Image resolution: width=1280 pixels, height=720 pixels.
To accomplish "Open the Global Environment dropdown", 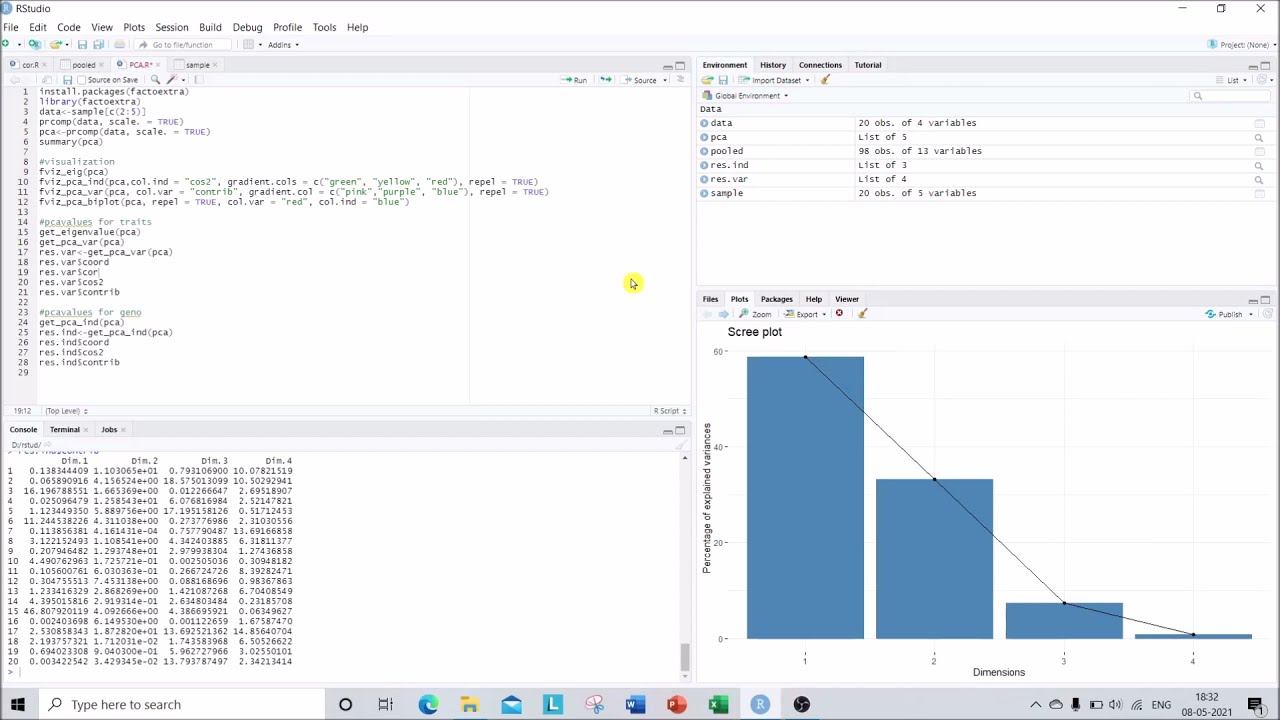I will (745, 95).
